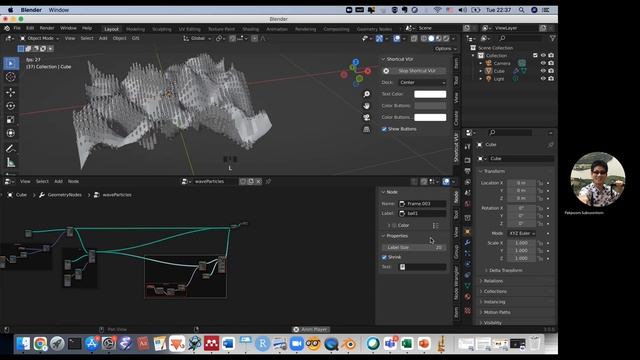Open the XYZ Euler rotation mode dropdown

[x=522, y=233]
